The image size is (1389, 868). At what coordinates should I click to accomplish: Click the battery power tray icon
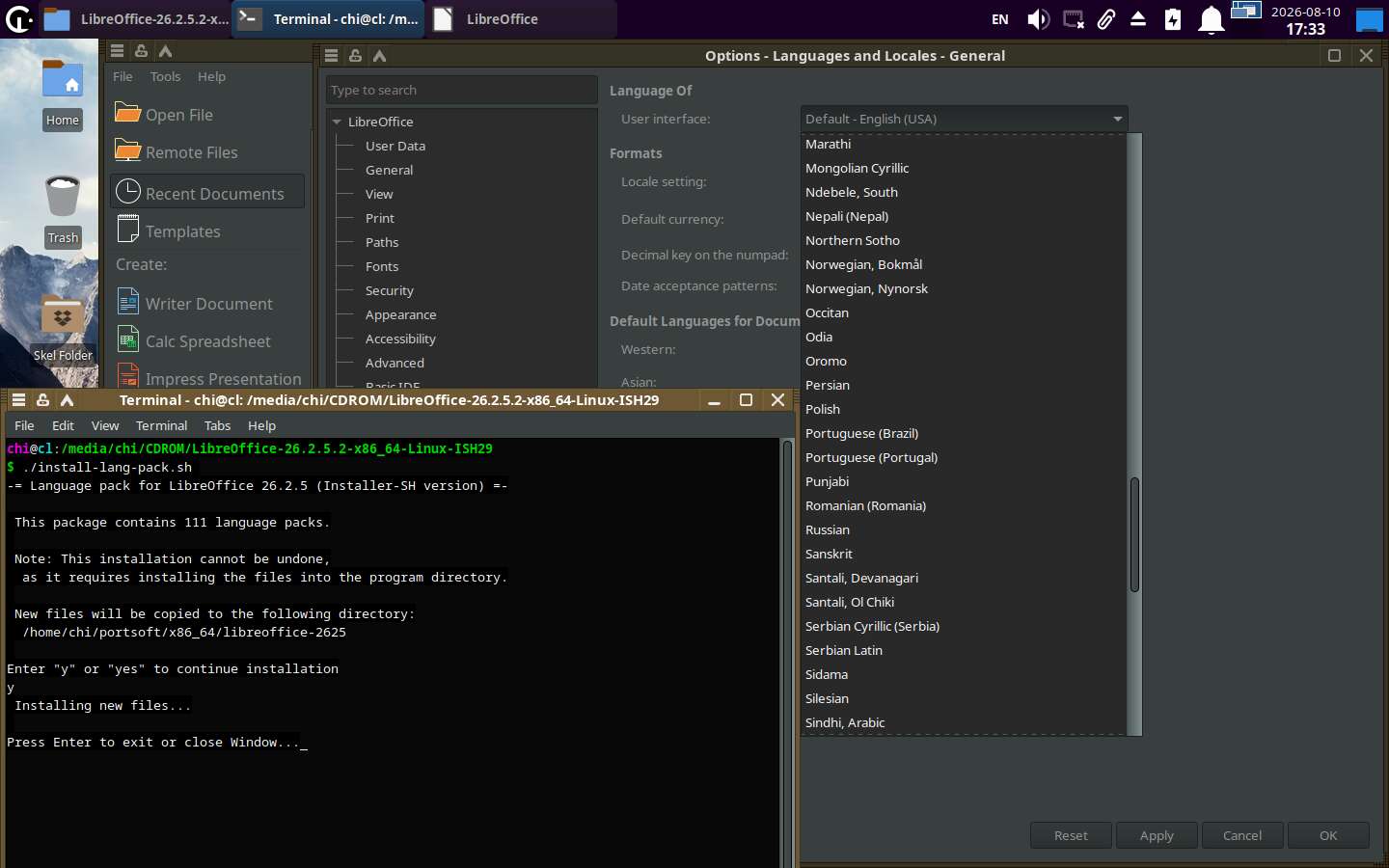coord(1173,19)
